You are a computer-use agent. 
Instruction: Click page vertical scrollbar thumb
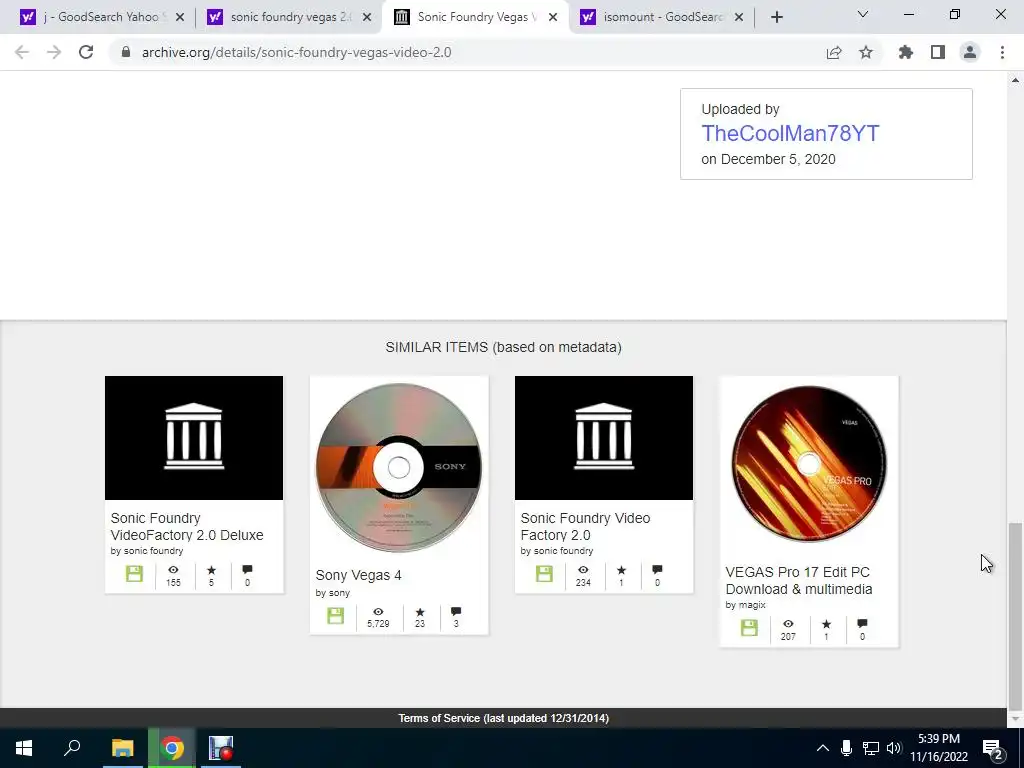1015,615
